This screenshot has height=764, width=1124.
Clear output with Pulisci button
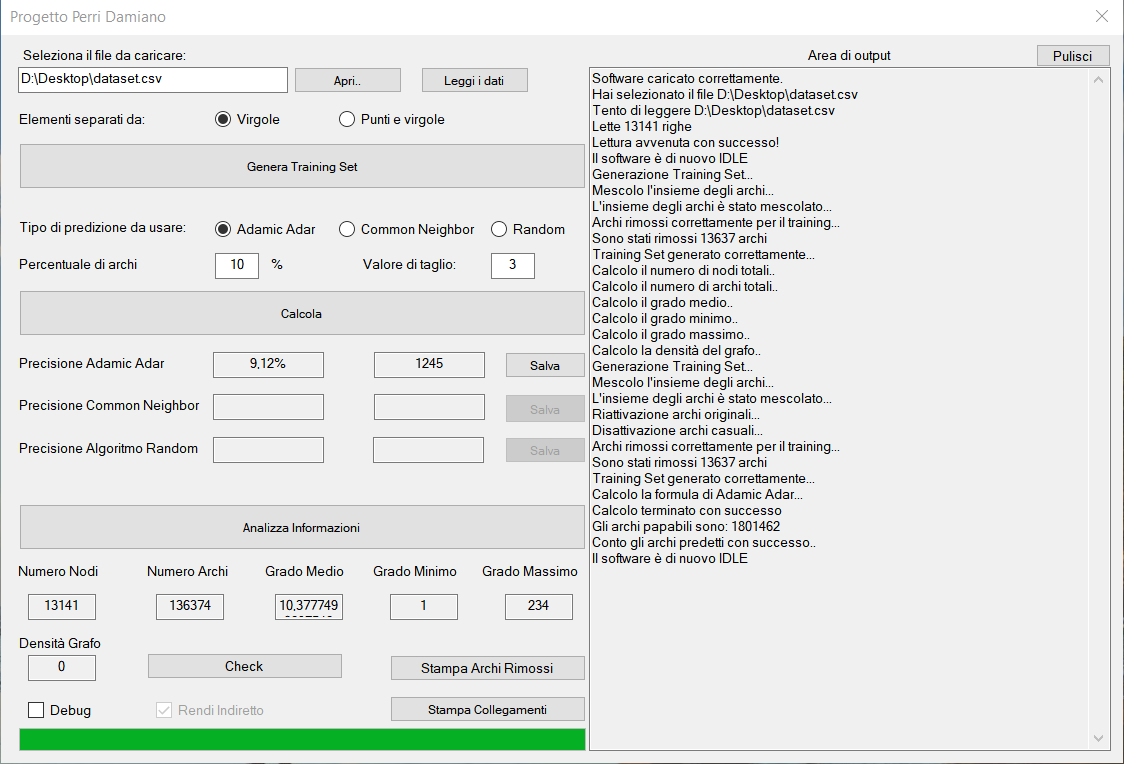tap(1072, 56)
